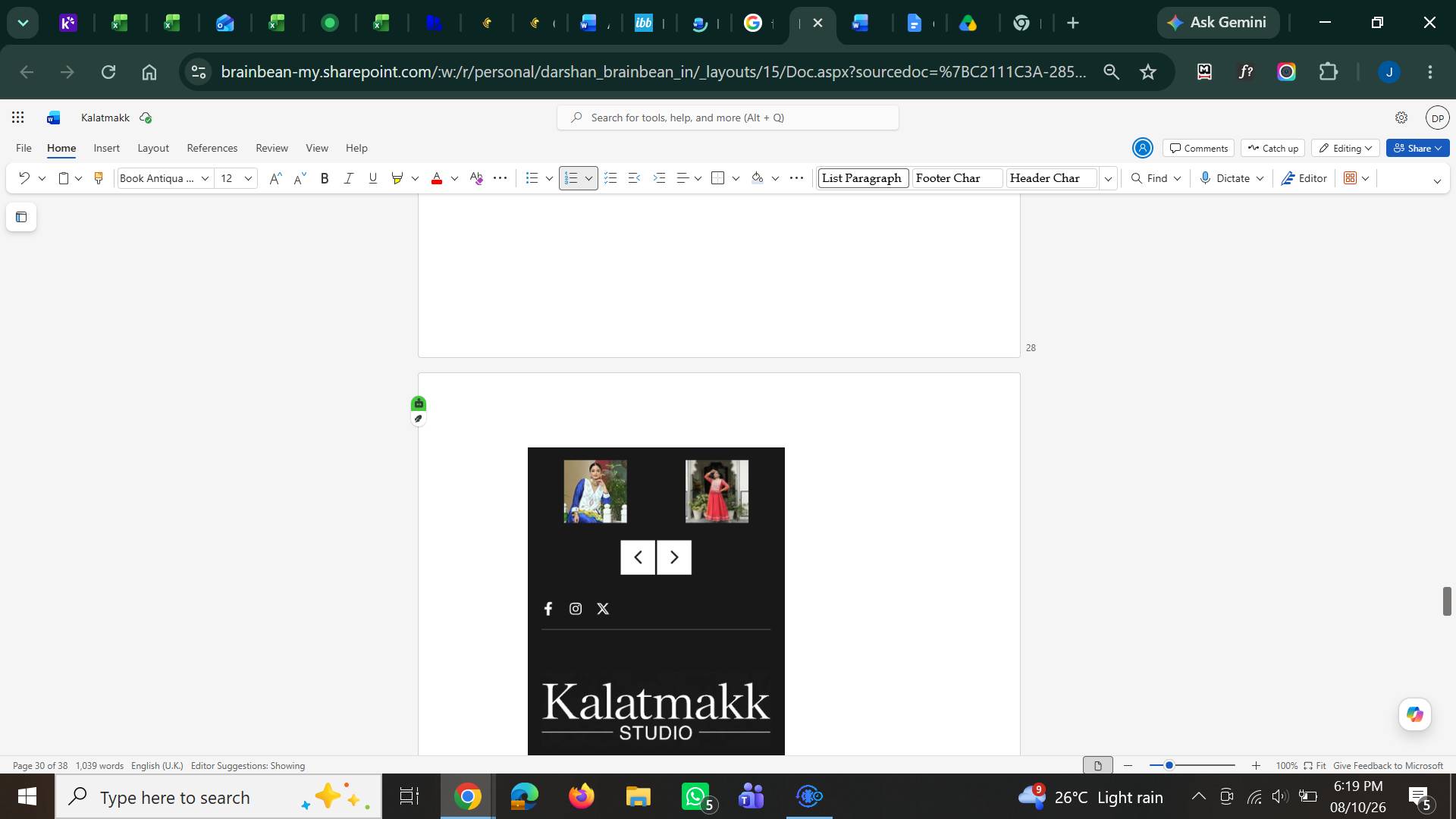Click Decrease Indent icon
The width and height of the screenshot is (1456, 819).
tap(635, 178)
